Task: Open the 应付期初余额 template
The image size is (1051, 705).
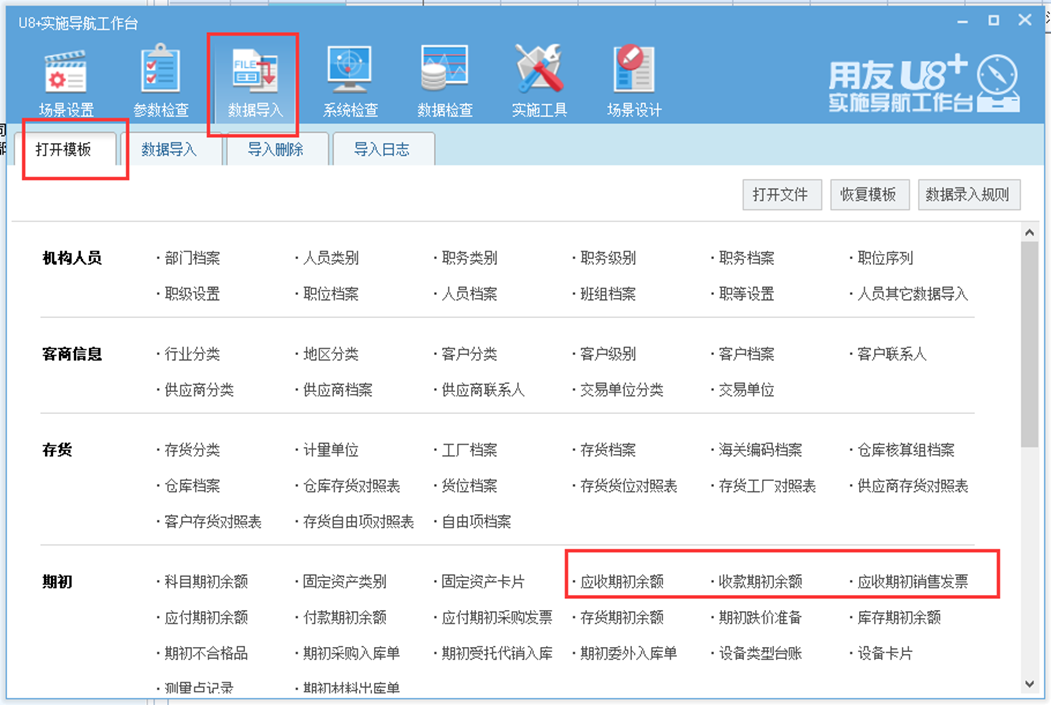Action: 206,617
